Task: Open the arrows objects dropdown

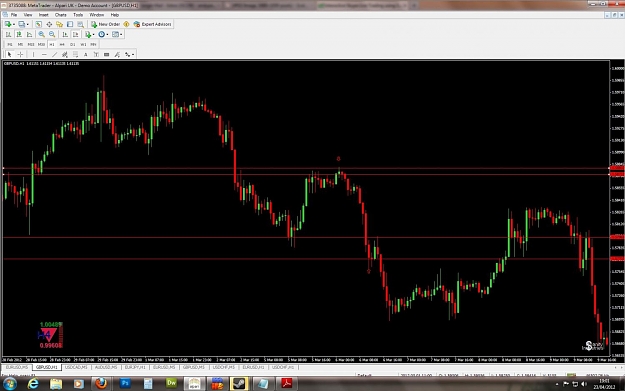Action: pyautogui.click(x=133, y=54)
